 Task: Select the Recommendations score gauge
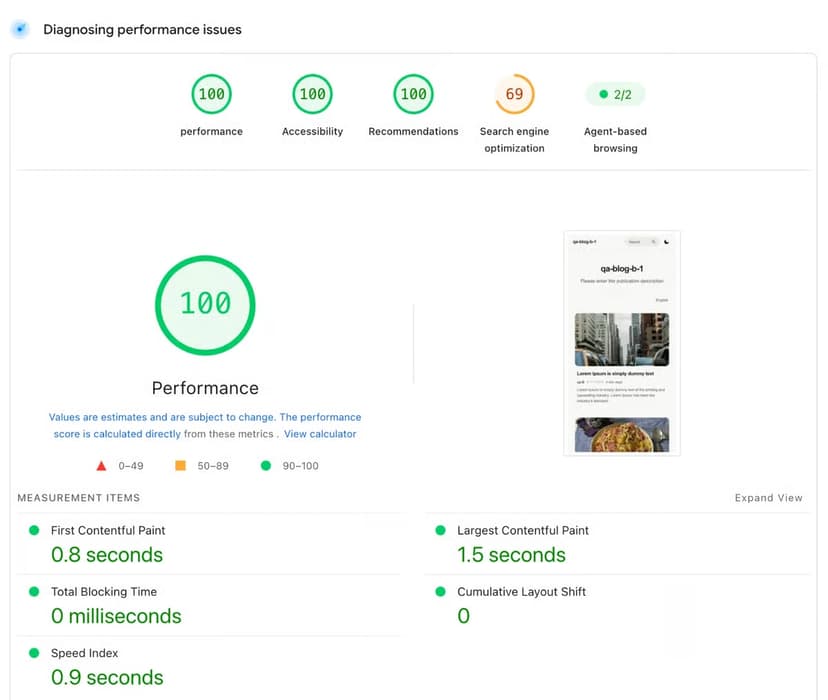tap(413, 94)
